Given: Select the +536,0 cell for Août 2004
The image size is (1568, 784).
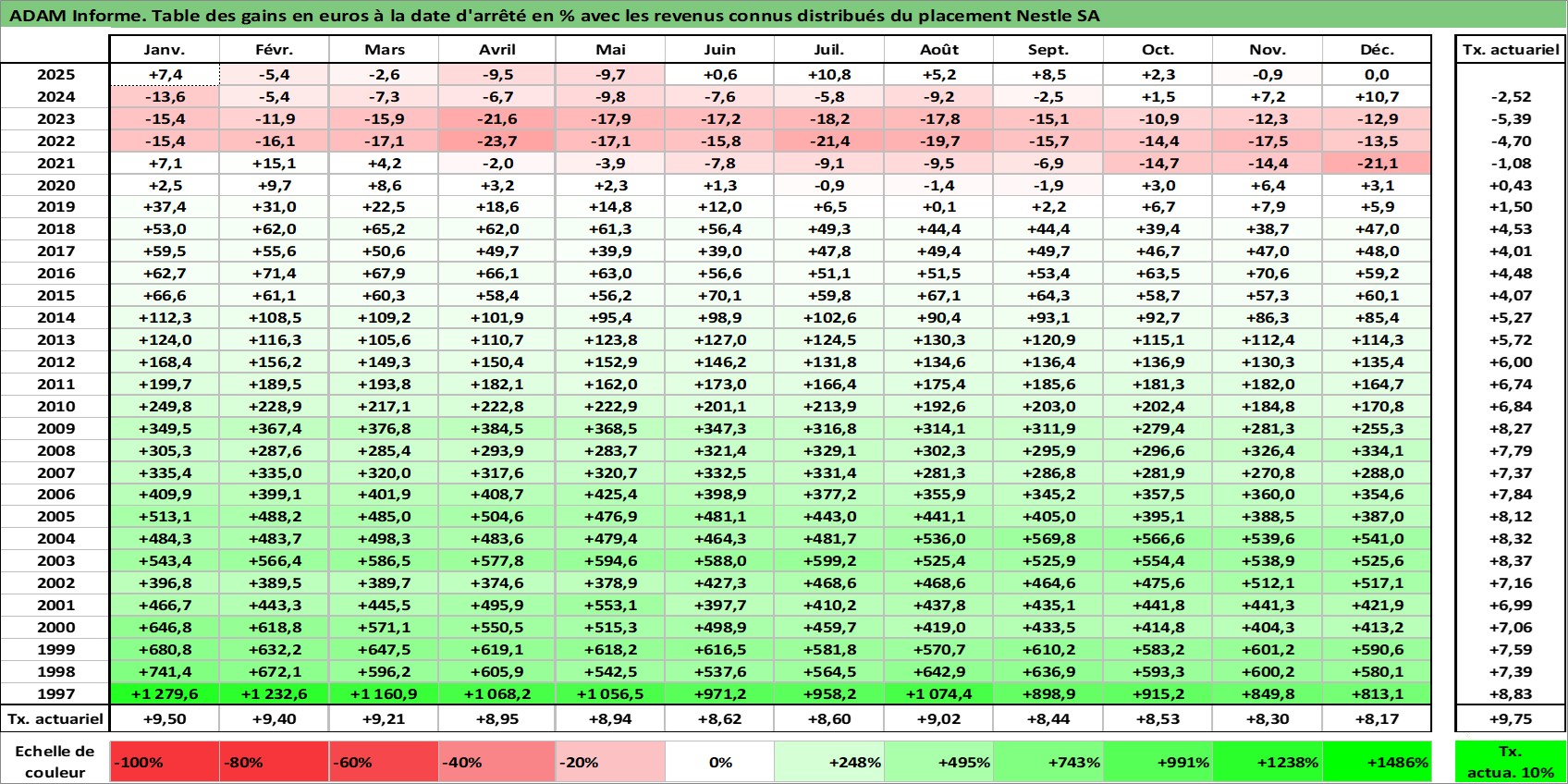Looking at the screenshot, I should [x=939, y=538].
